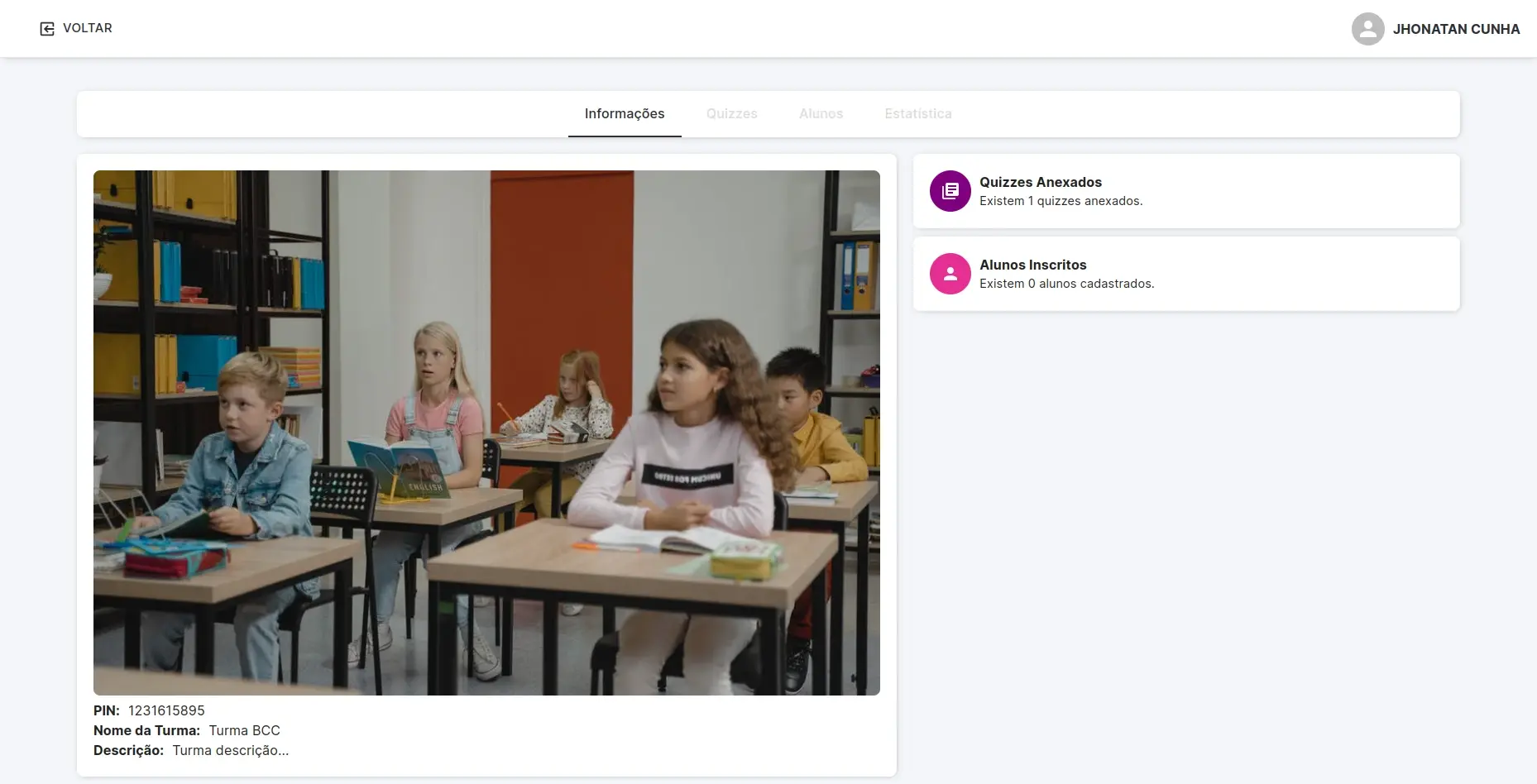Click the PIN value 1231615895

[166, 710]
